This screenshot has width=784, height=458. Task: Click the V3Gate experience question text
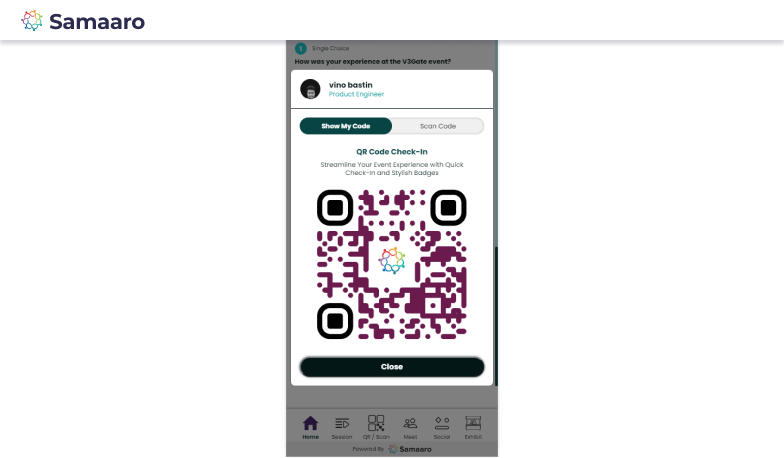pos(372,62)
